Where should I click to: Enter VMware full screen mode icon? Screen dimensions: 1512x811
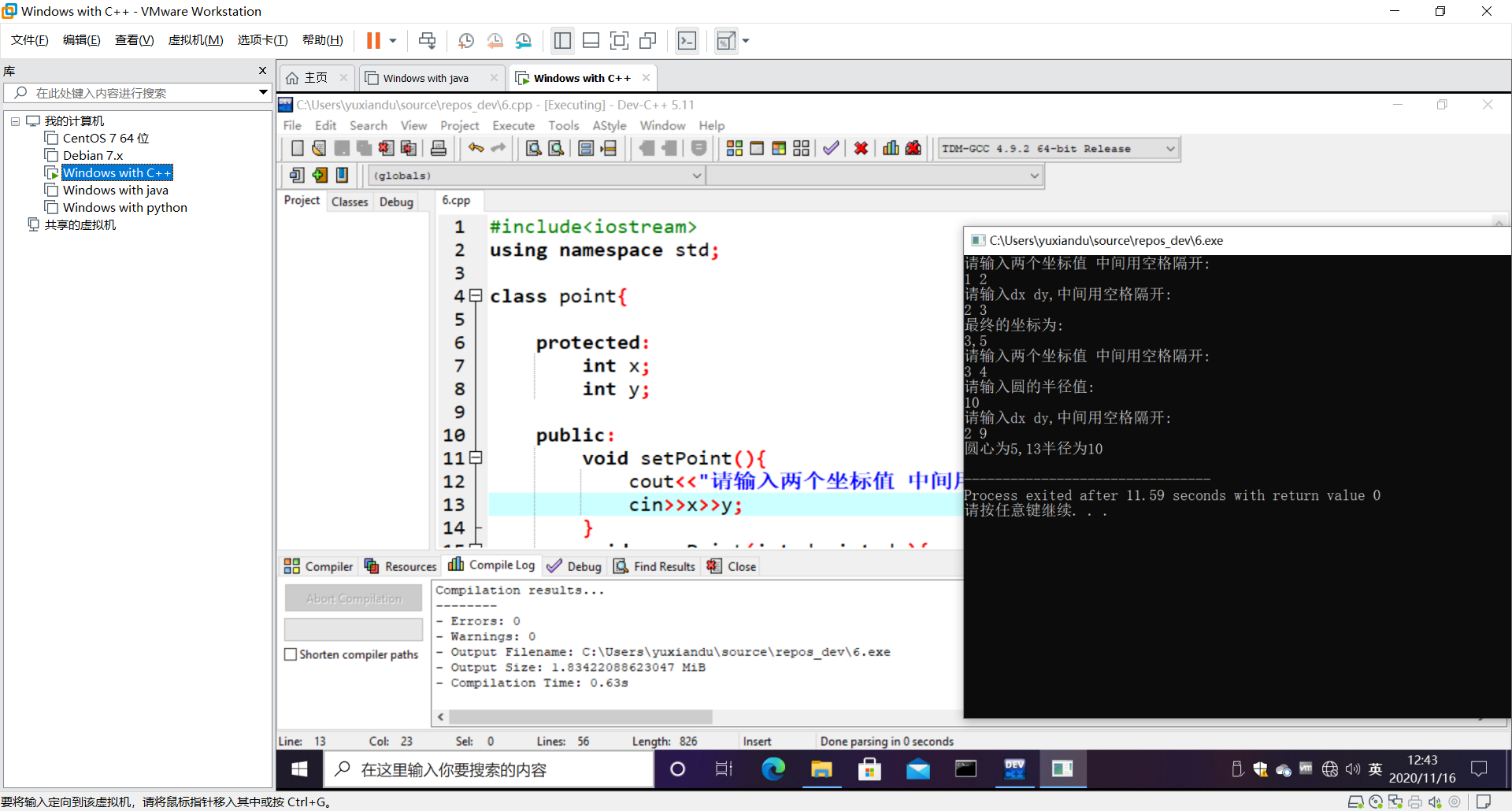pyautogui.click(x=619, y=40)
